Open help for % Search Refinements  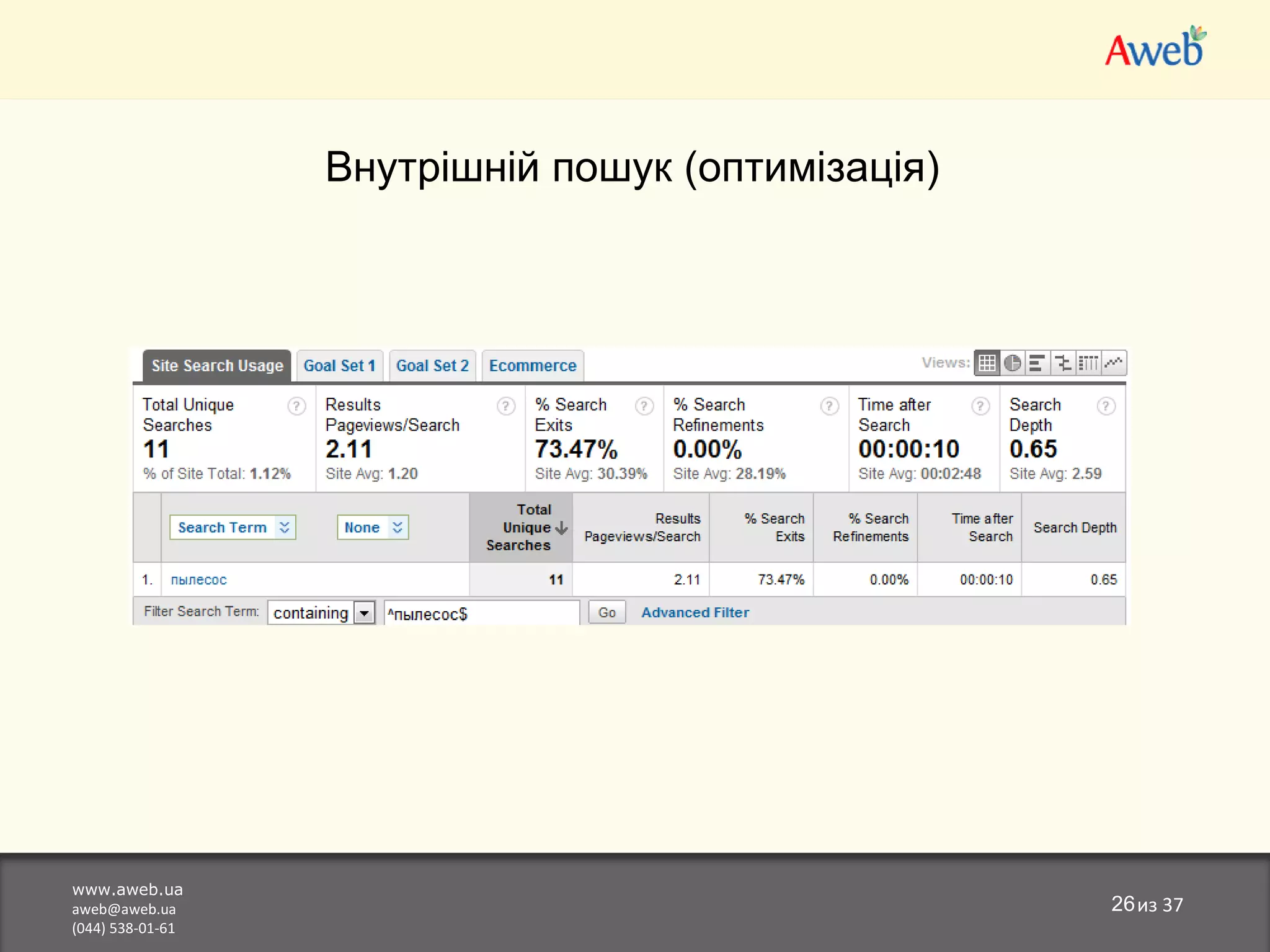click(830, 406)
